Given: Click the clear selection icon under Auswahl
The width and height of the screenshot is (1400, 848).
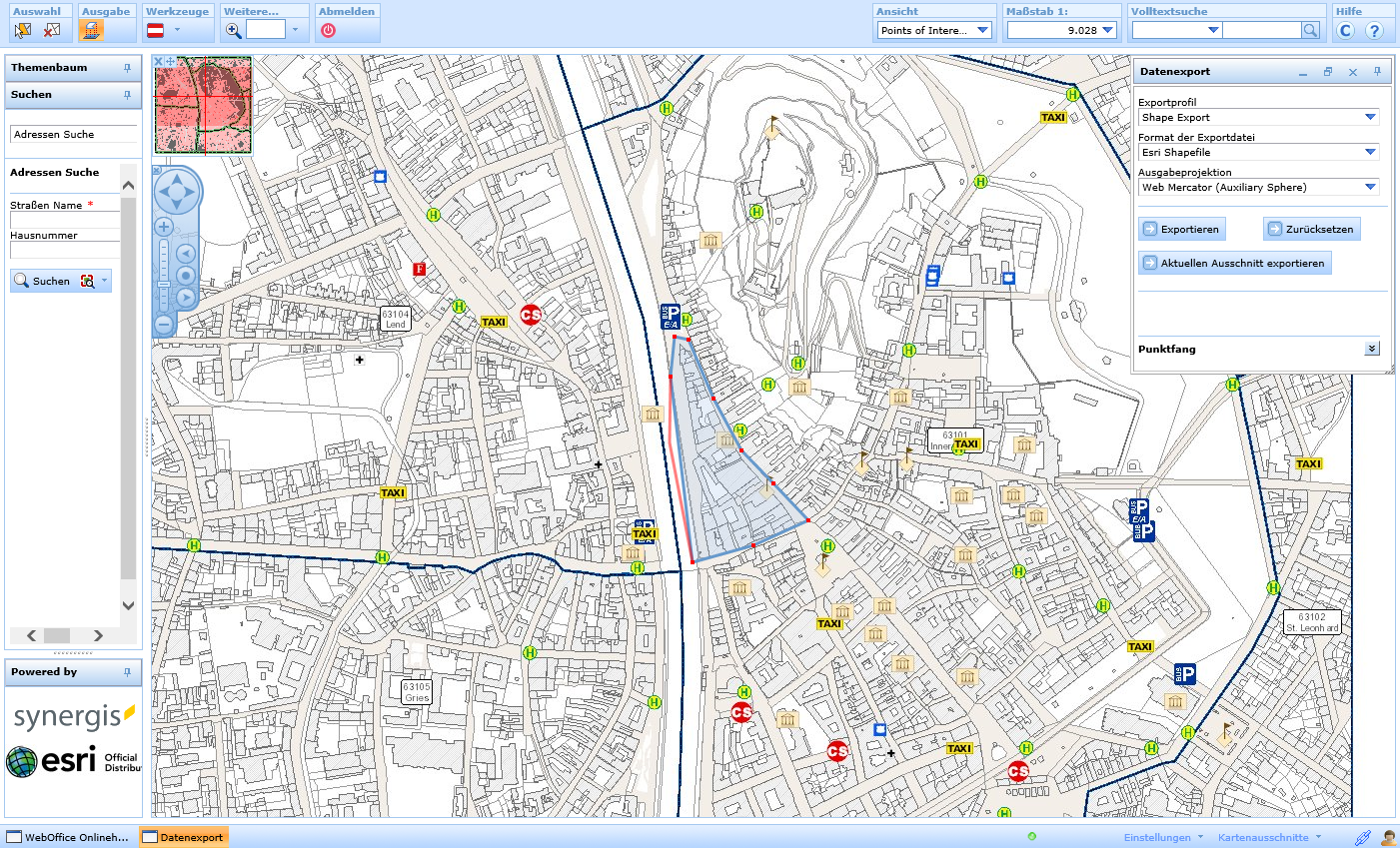Looking at the screenshot, I should tap(52, 30).
